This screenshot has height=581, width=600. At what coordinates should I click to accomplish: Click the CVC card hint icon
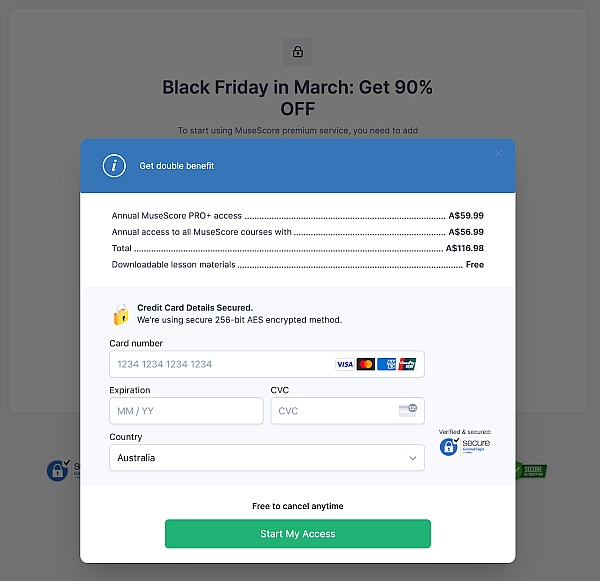point(410,410)
